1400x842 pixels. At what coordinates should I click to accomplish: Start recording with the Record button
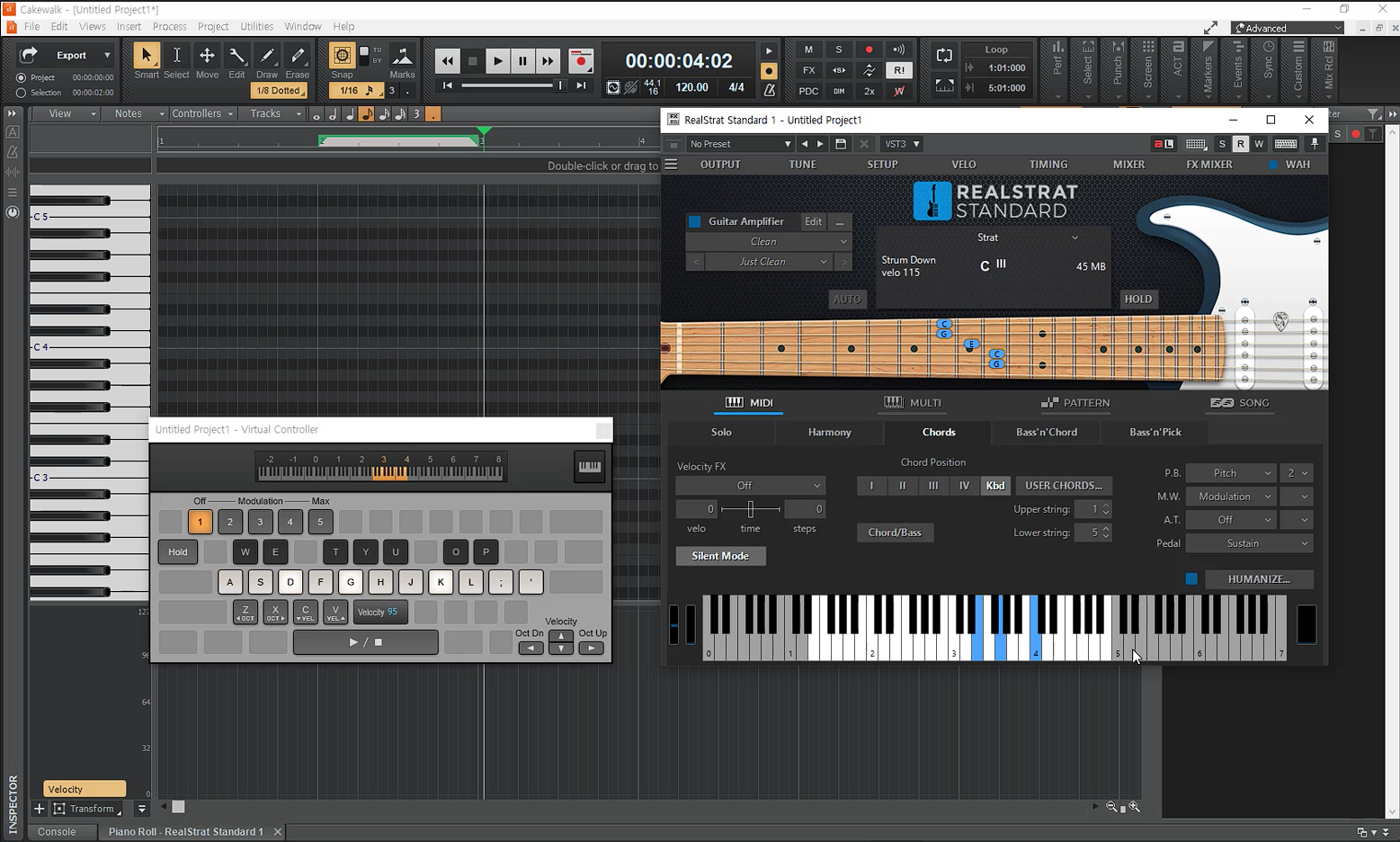pyautogui.click(x=581, y=61)
